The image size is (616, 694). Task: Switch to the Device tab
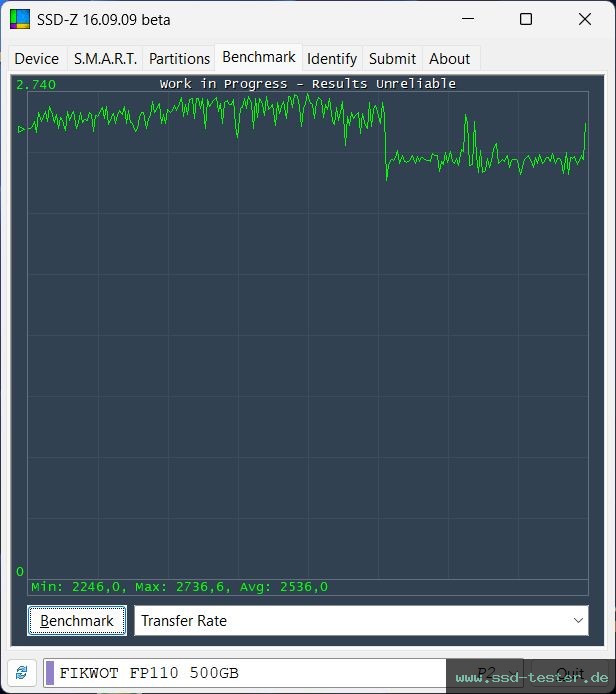pos(37,58)
